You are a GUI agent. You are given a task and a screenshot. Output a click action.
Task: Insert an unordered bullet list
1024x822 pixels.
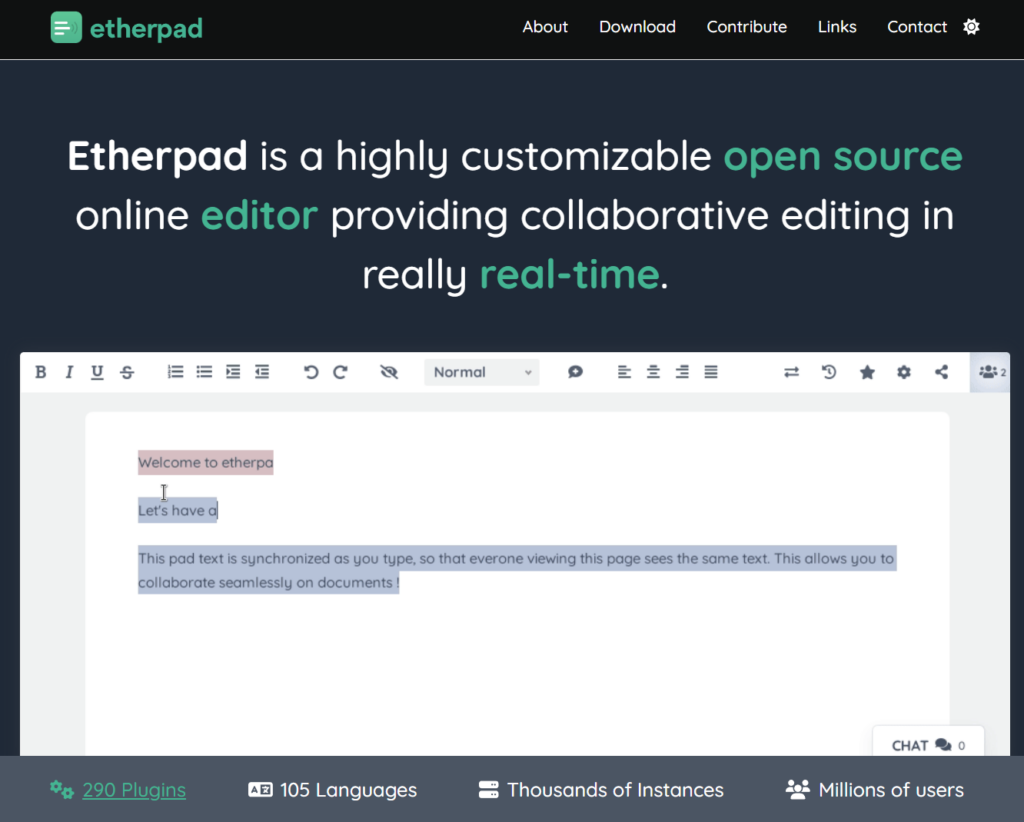(204, 372)
